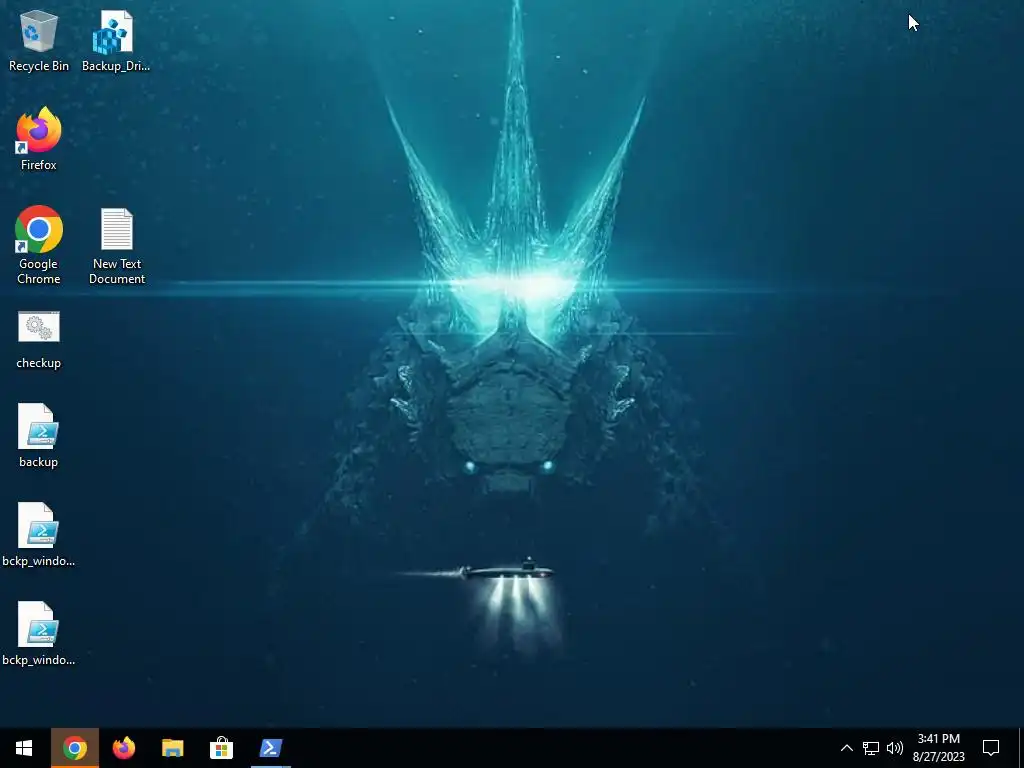Show hidden system tray icons

click(x=846, y=748)
